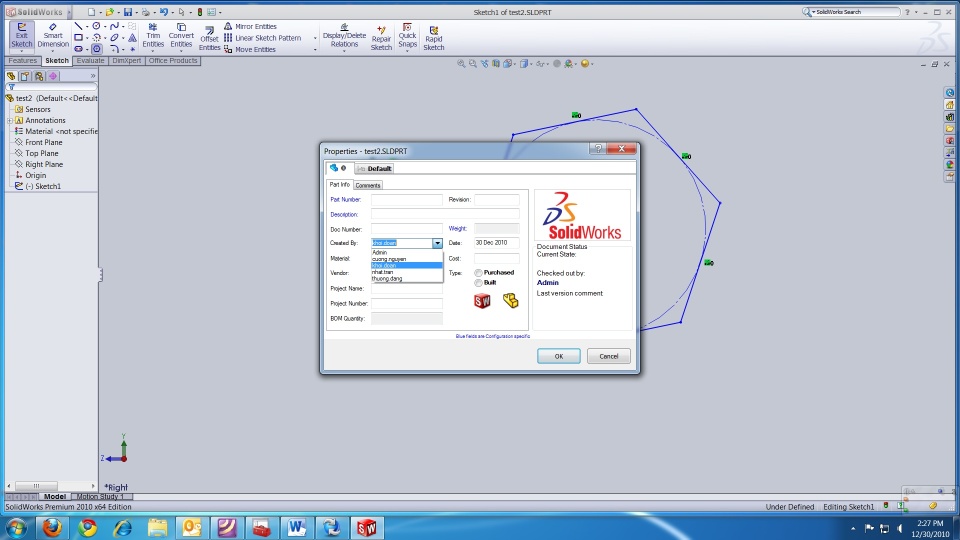The image size is (960, 540).
Task: Choose the Sketch Fillet tool
Action: pyautogui.click(x=114, y=49)
